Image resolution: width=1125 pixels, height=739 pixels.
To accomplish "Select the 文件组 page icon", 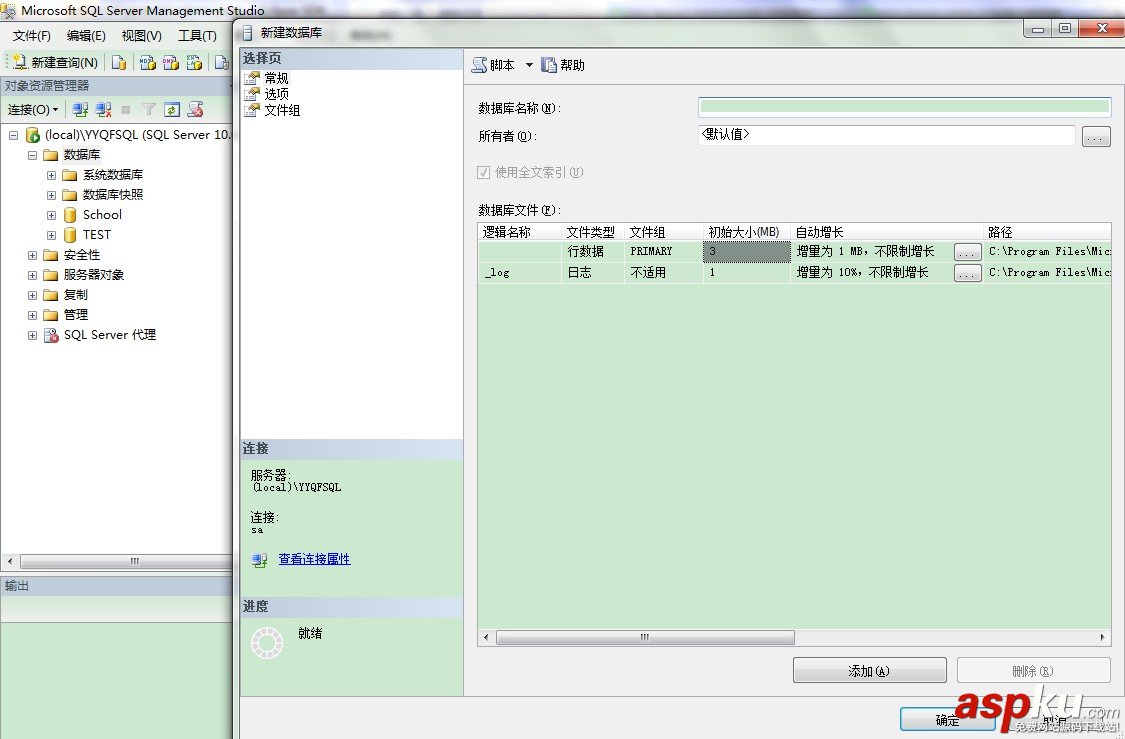I will tap(252, 110).
